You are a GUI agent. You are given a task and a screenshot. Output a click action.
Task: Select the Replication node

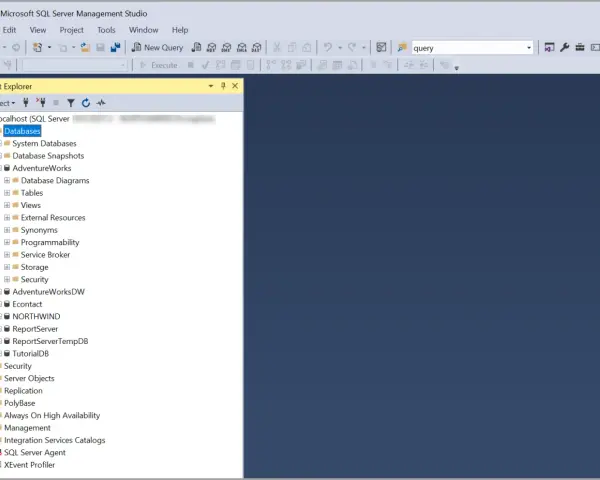click(23, 390)
